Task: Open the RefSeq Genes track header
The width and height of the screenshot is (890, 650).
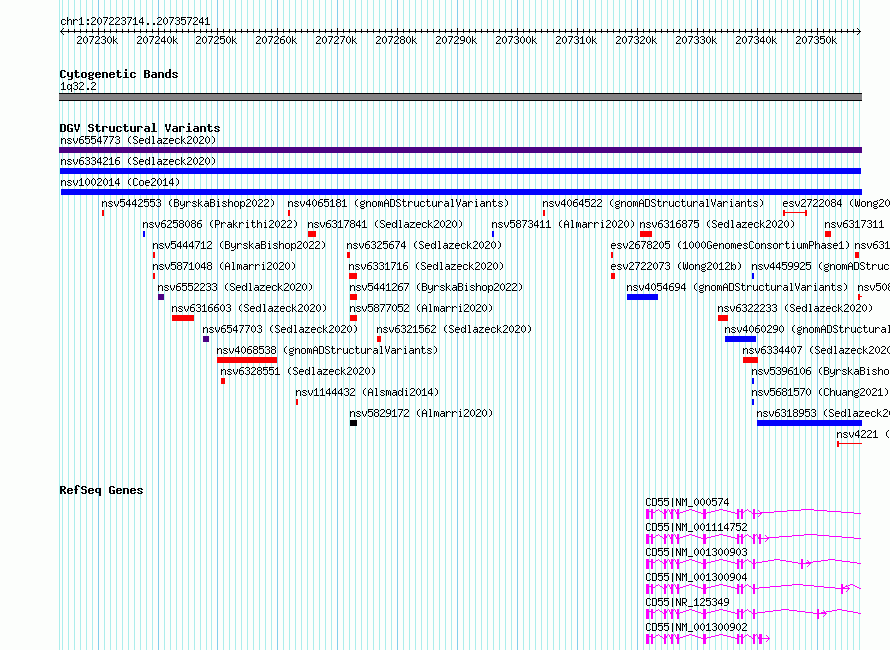Action: [x=101, y=490]
